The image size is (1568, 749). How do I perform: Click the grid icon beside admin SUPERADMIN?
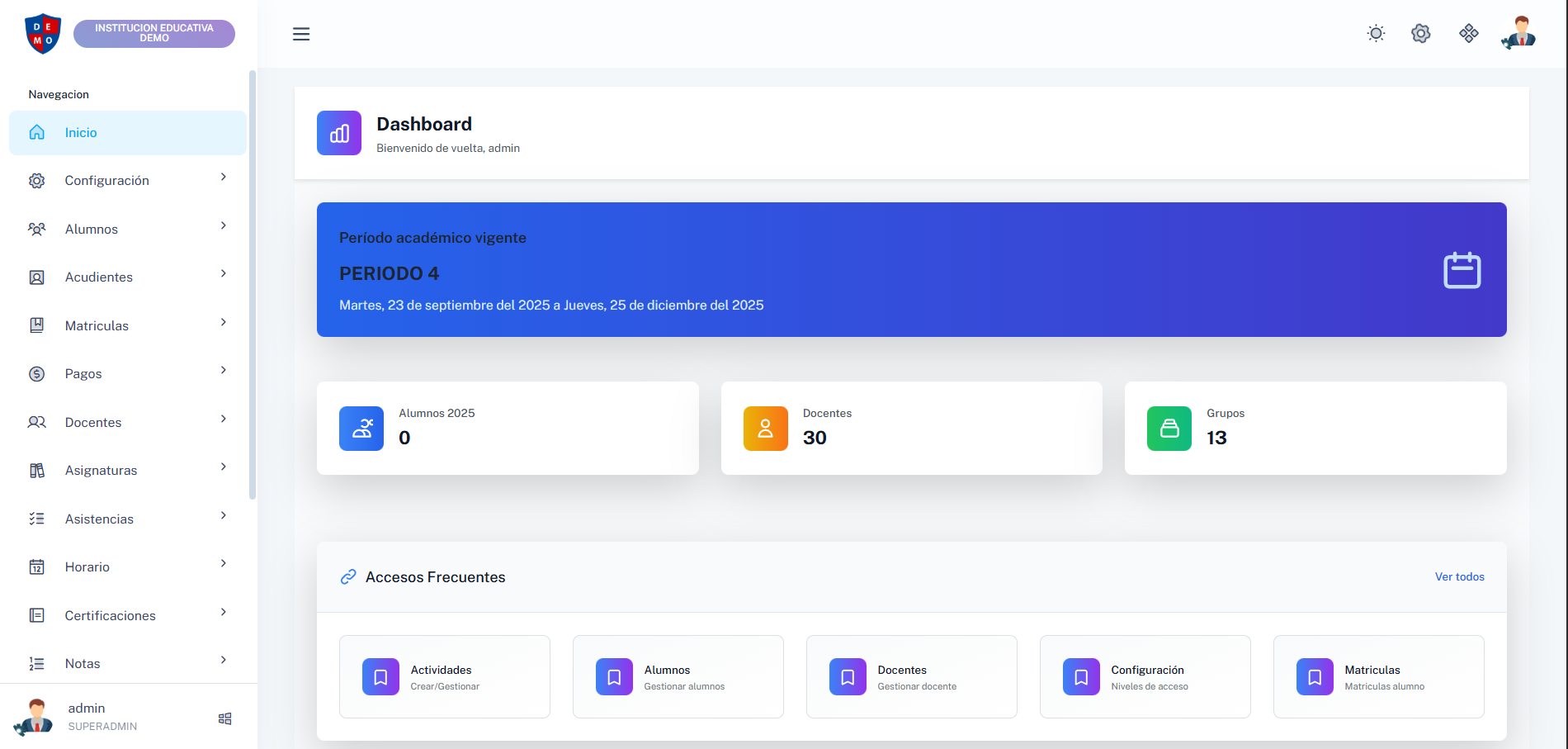pyautogui.click(x=224, y=718)
